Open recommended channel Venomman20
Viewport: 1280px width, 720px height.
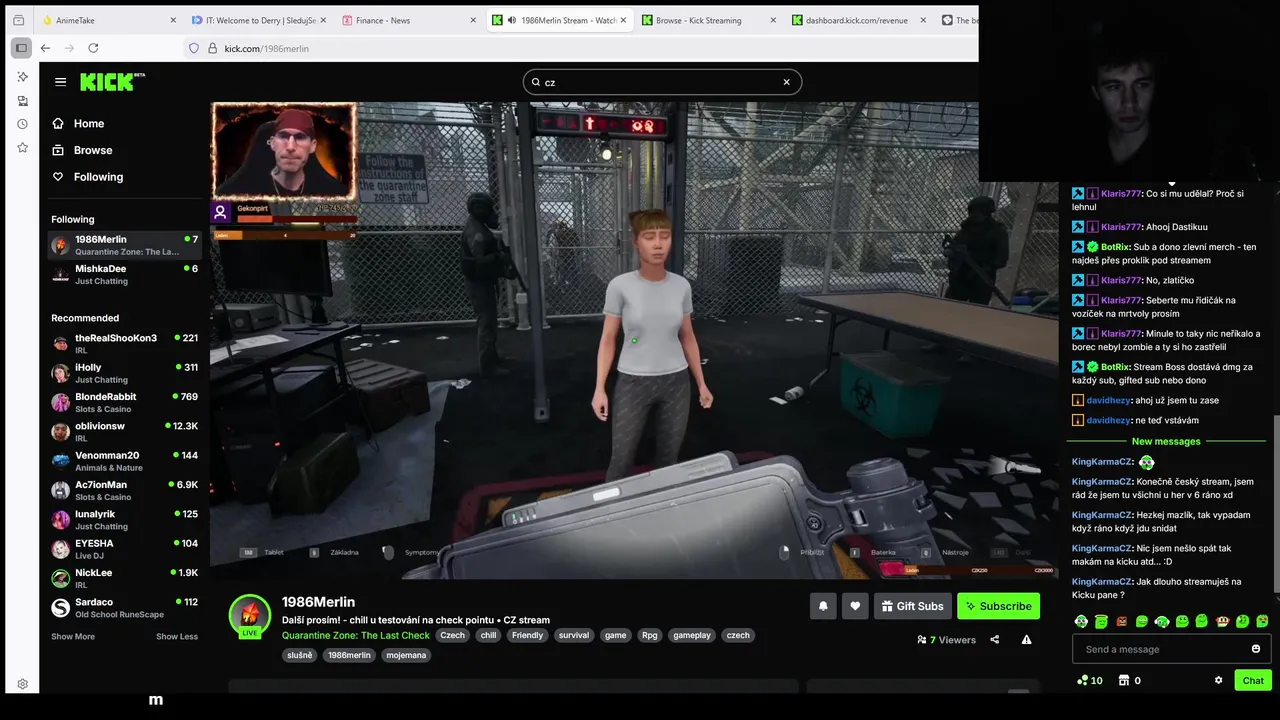pyautogui.click(x=125, y=461)
